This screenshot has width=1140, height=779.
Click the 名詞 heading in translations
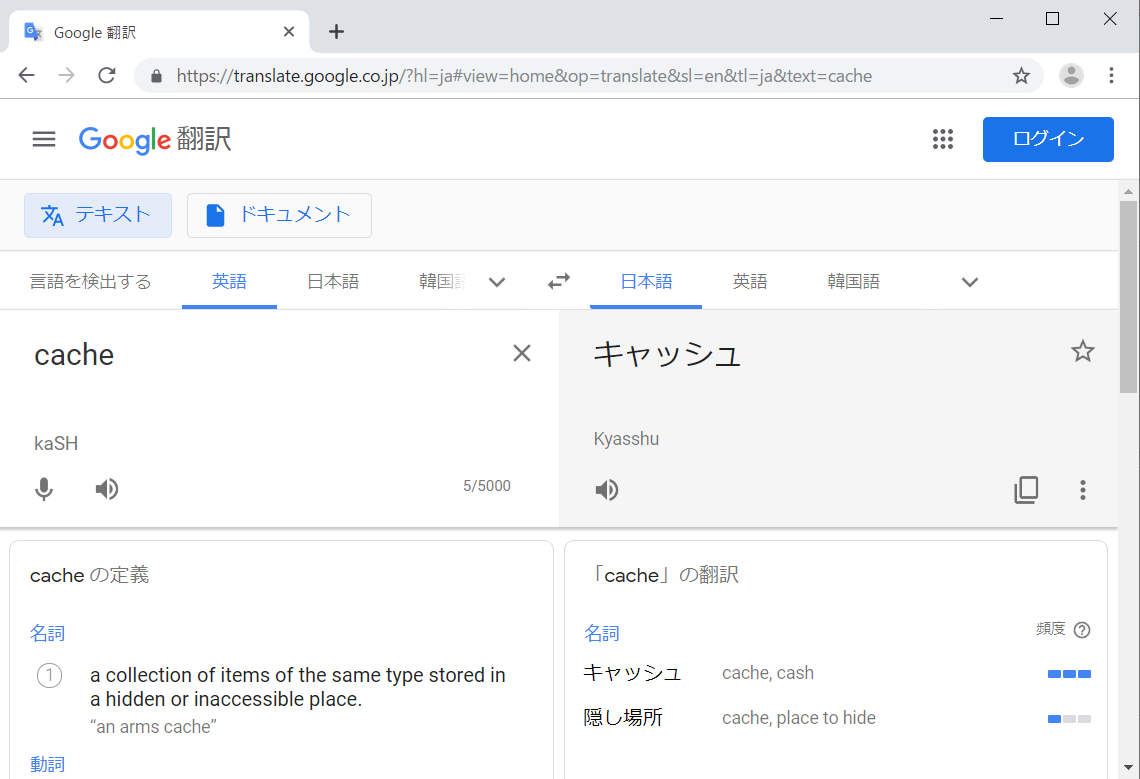click(x=602, y=634)
